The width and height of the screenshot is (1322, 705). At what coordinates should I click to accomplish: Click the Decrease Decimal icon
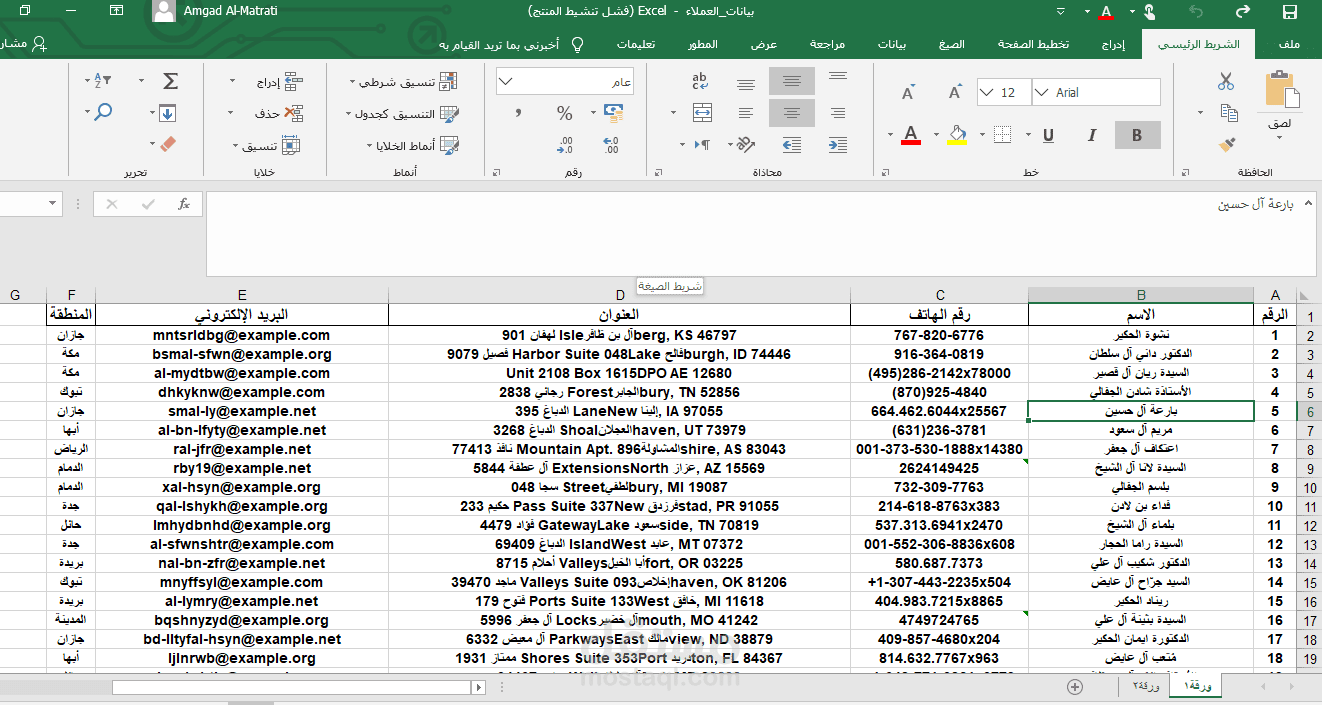(x=566, y=145)
